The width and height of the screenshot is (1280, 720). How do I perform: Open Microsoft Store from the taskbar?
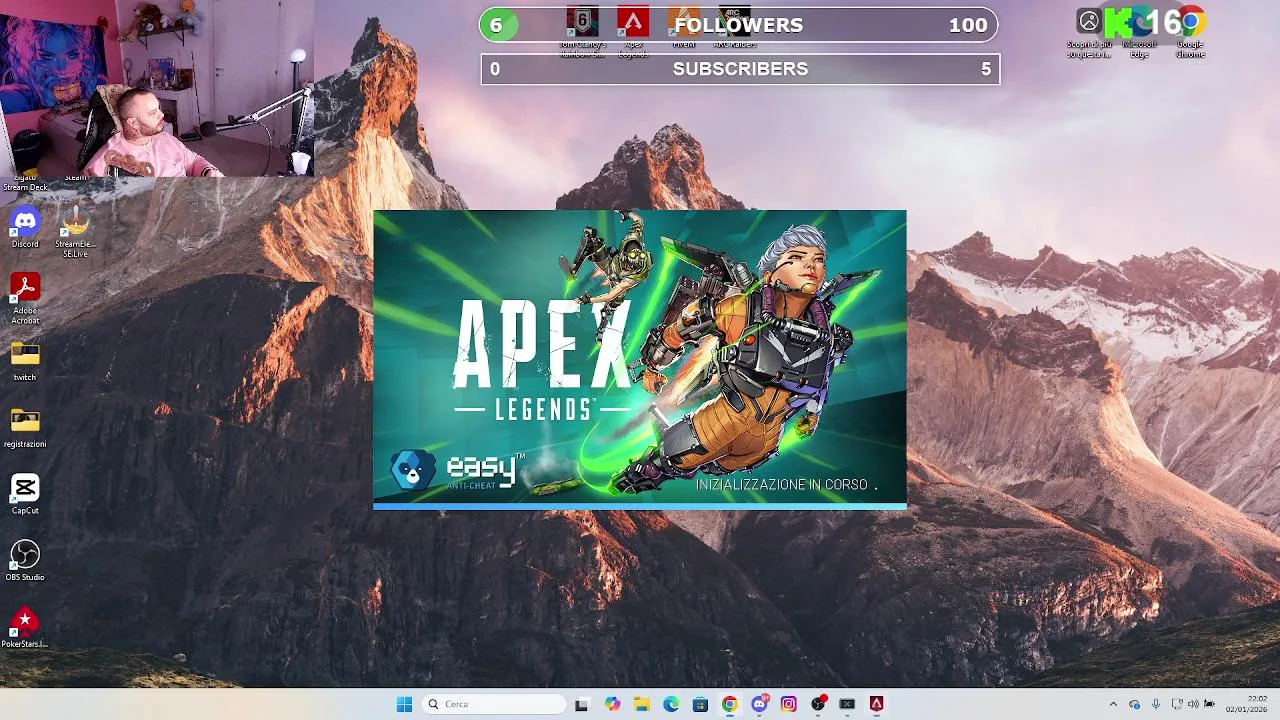point(700,704)
